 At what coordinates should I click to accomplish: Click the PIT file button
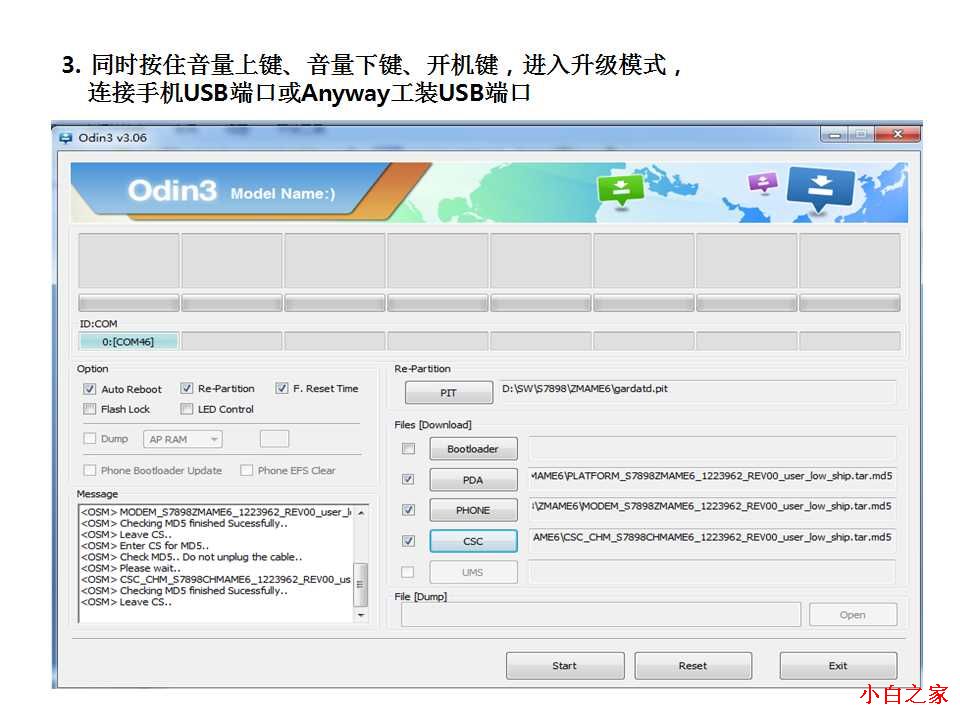449,392
